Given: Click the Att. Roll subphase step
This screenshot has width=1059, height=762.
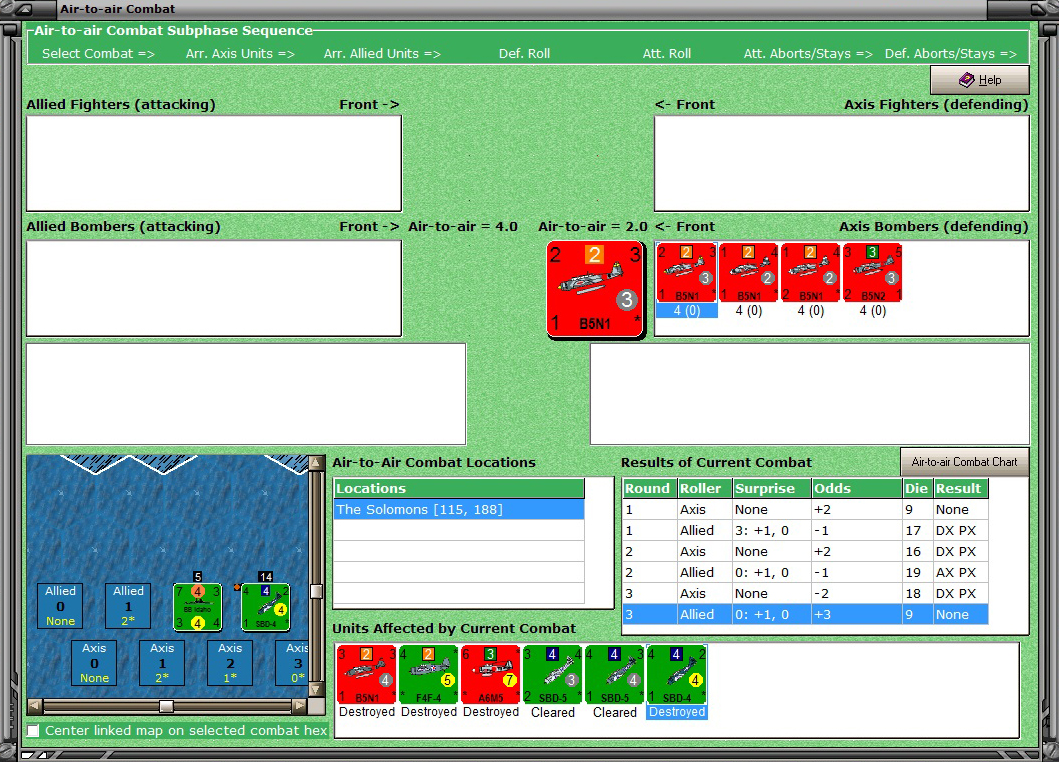Looking at the screenshot, I should click(667, 53).
